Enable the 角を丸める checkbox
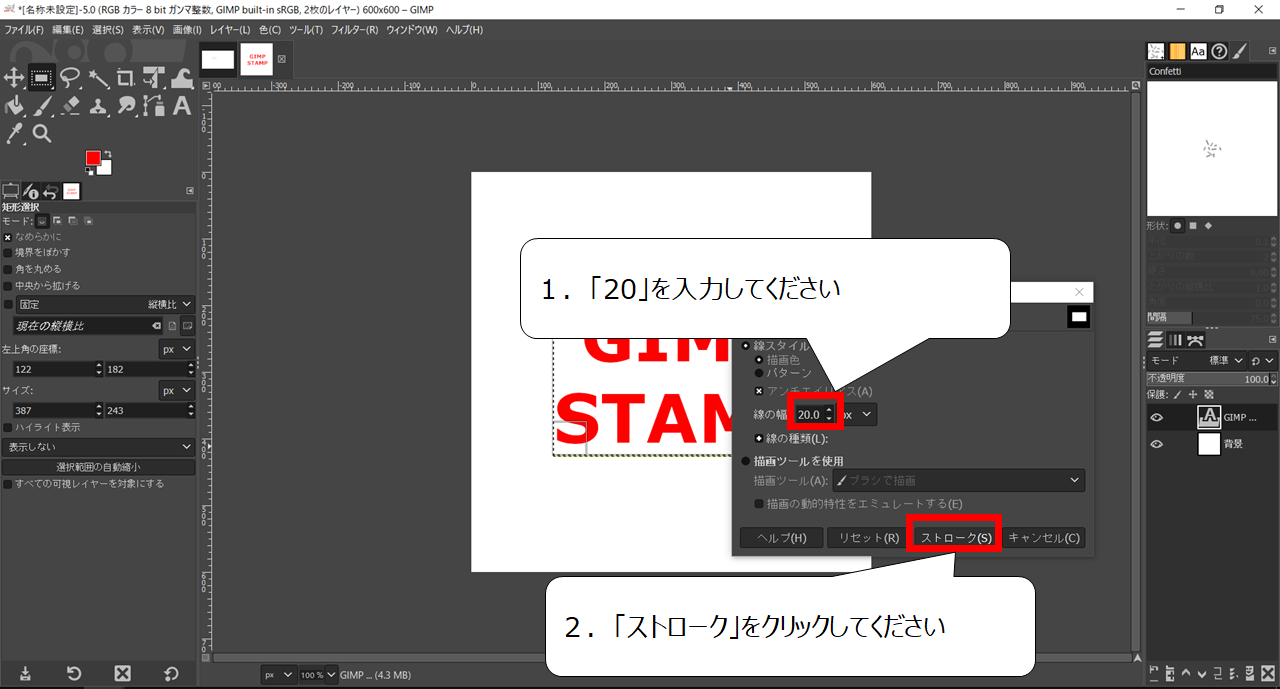Viewport: 1280px width, 689px height. pos(8,269)
